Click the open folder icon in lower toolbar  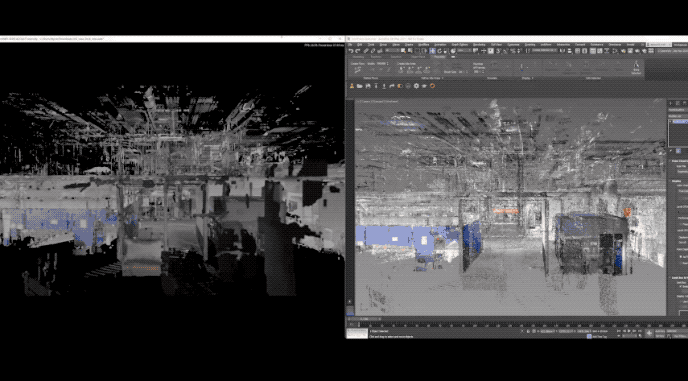[x=360, y=86]
